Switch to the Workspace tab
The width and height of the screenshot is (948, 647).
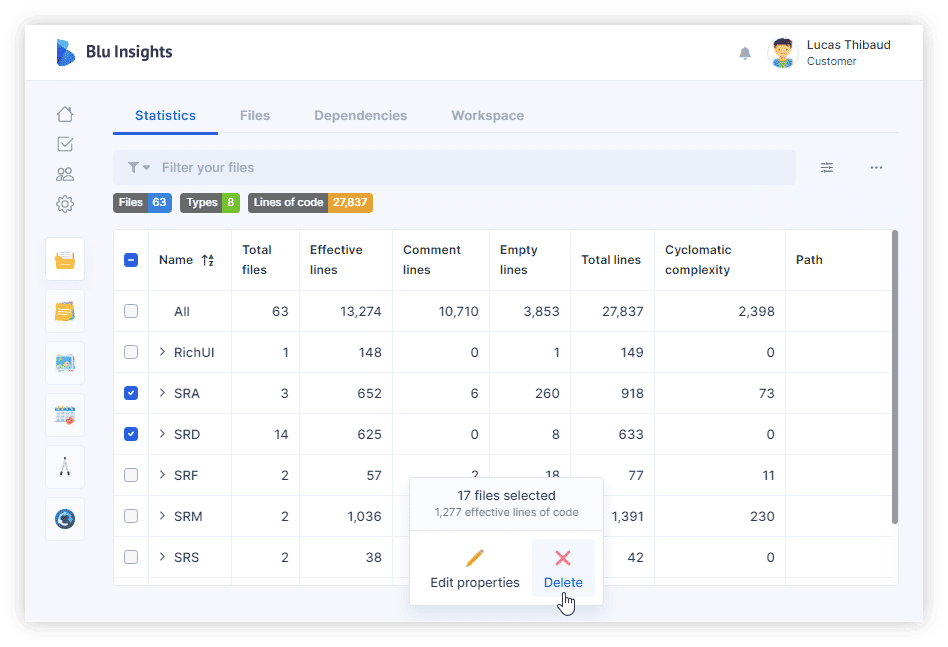[487, 115]
